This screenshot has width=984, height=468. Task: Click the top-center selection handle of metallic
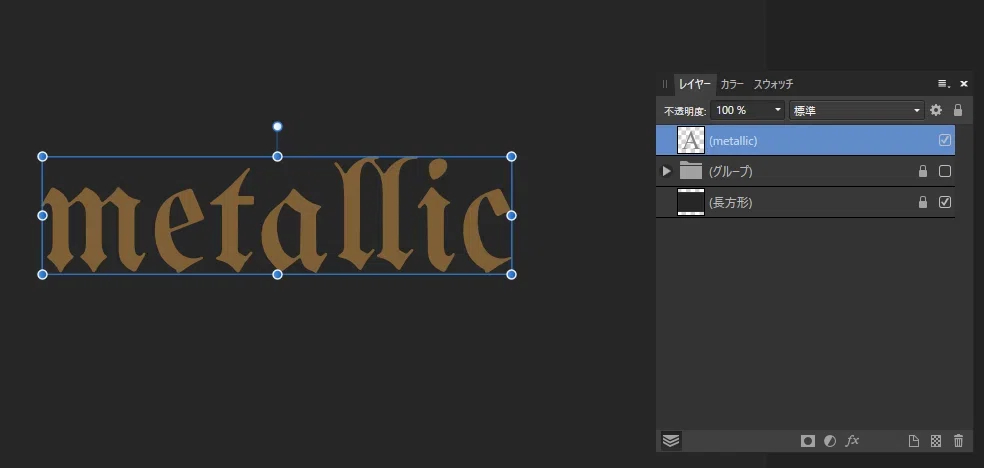[277, 156]
